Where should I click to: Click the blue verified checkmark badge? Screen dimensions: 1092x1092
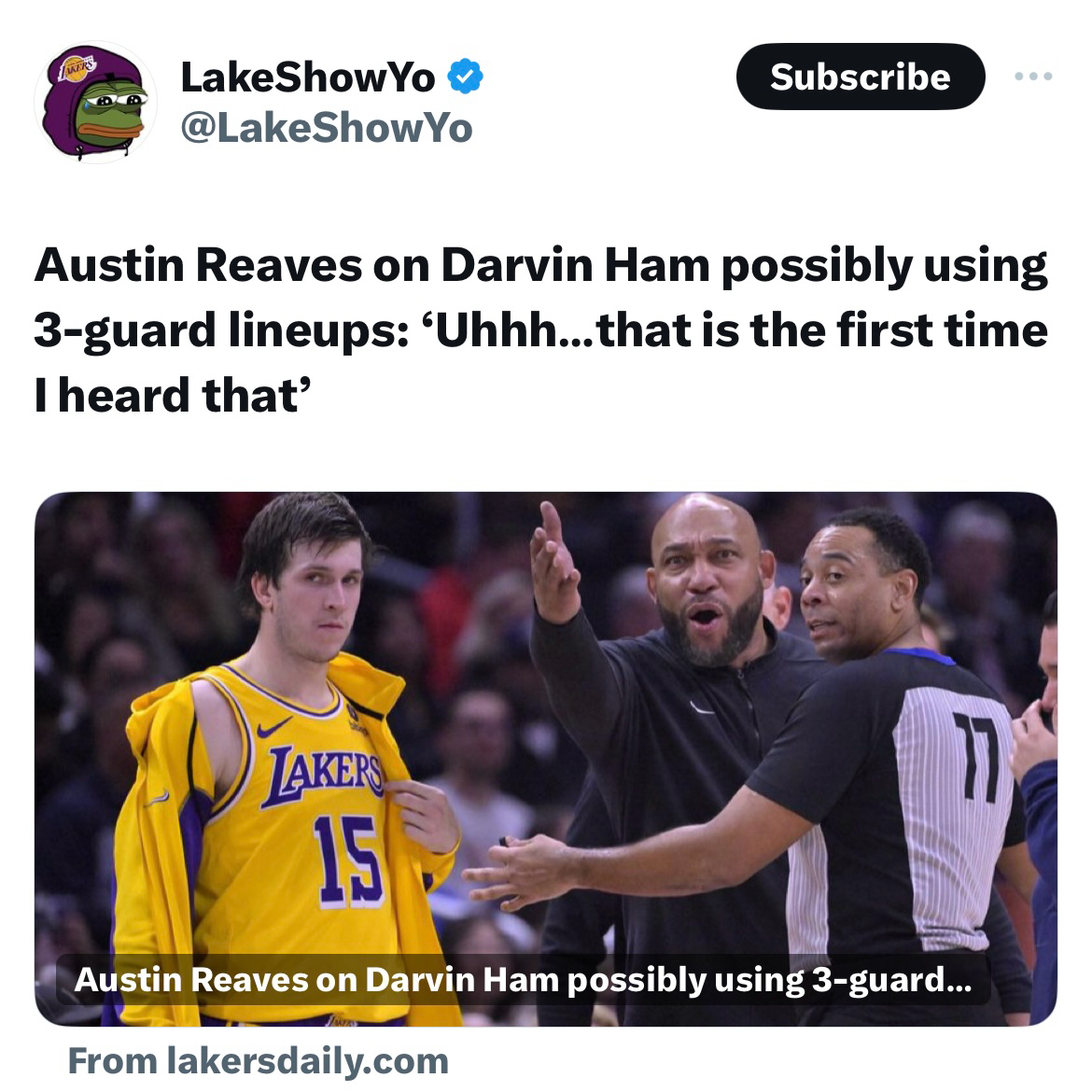pyautogui.click(x=465, y=77)
